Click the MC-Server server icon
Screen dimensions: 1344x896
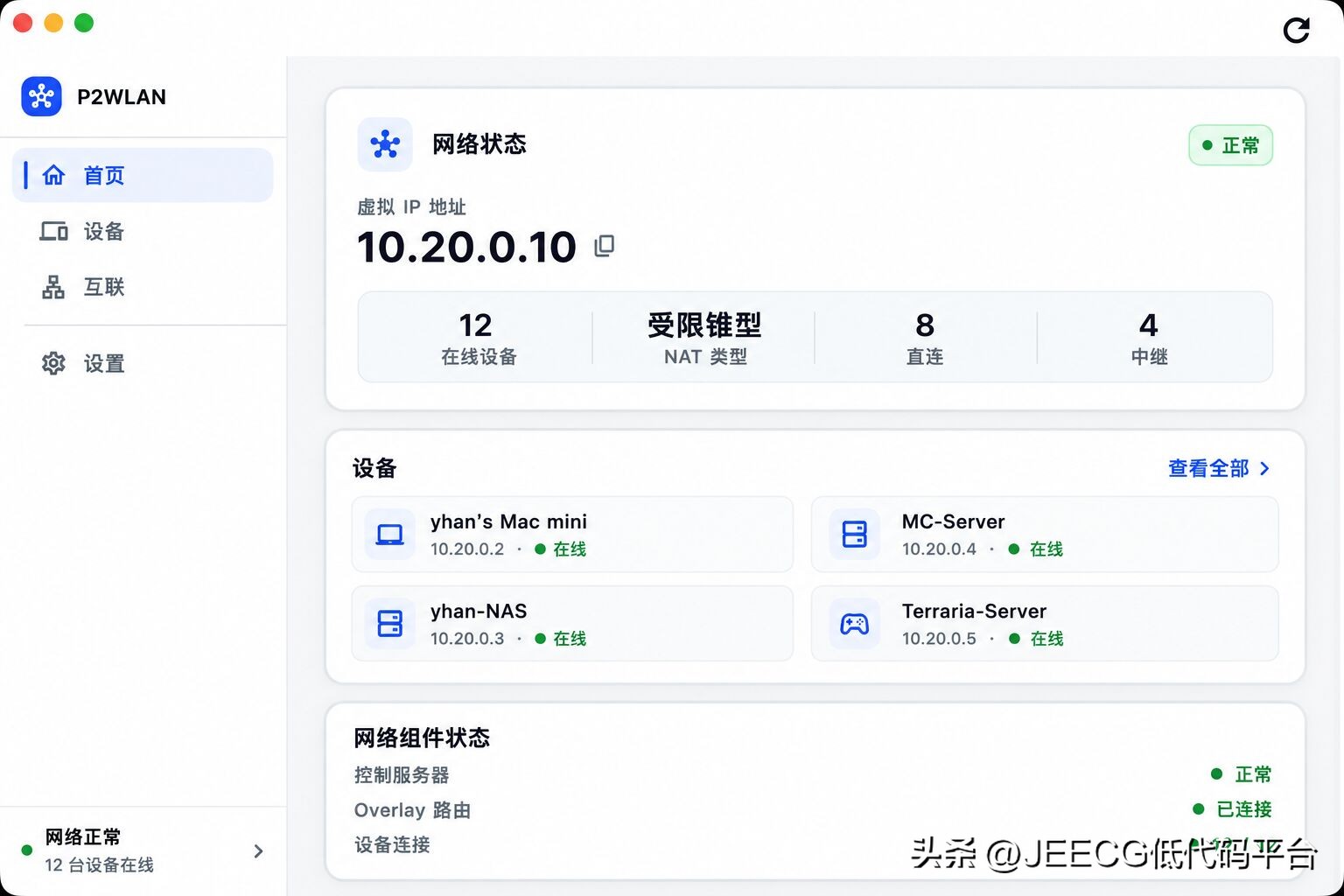coord(854,535)
